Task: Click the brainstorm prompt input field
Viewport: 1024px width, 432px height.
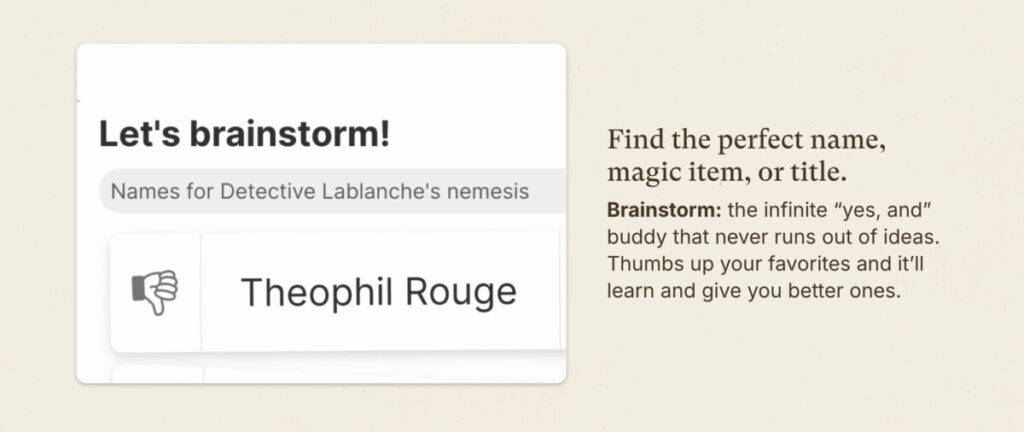Action: 332,191
